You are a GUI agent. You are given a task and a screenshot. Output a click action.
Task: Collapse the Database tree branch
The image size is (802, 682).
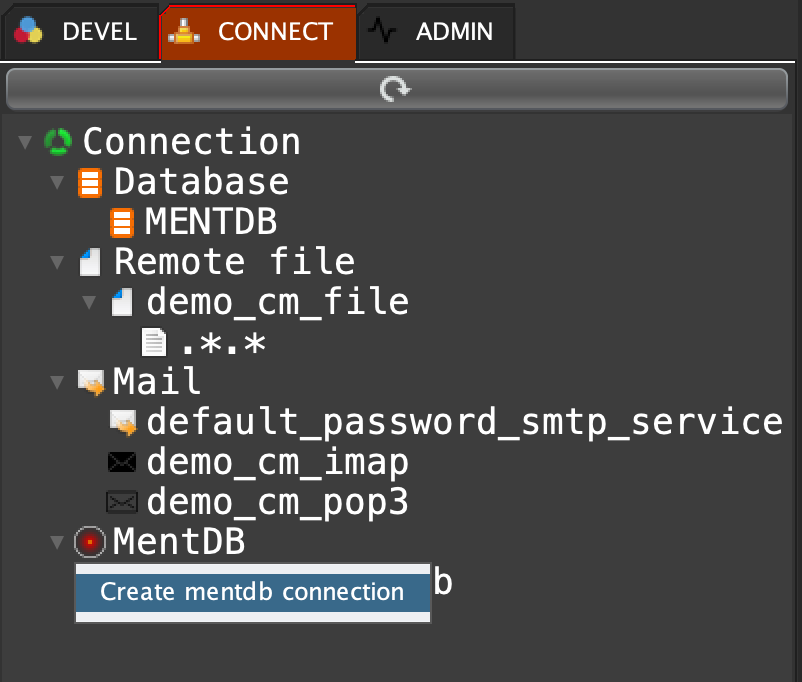click(x=57, y=182)
